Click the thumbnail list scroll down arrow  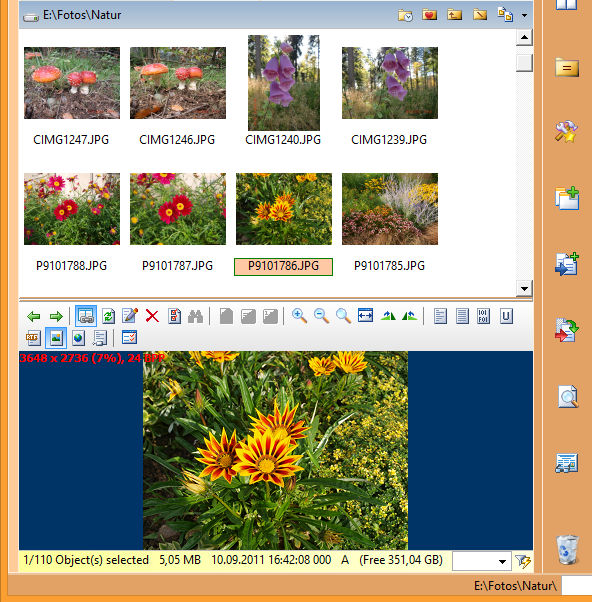524,288
